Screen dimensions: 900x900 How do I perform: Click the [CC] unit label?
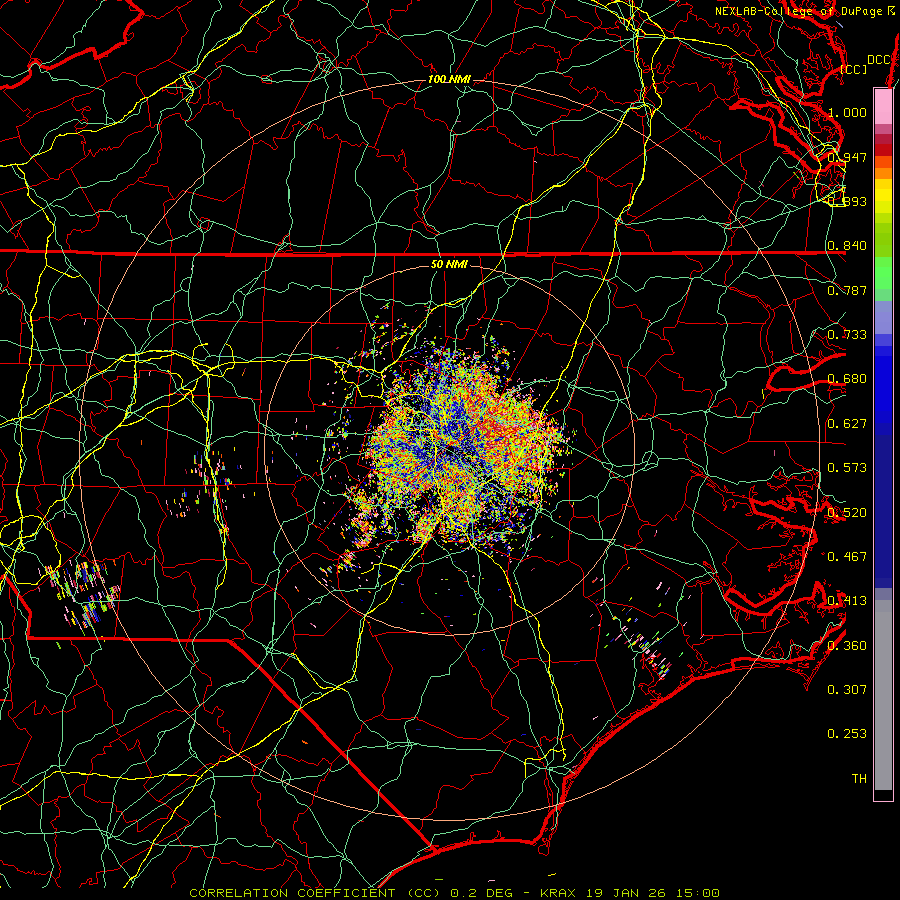[x=854, y=69]
